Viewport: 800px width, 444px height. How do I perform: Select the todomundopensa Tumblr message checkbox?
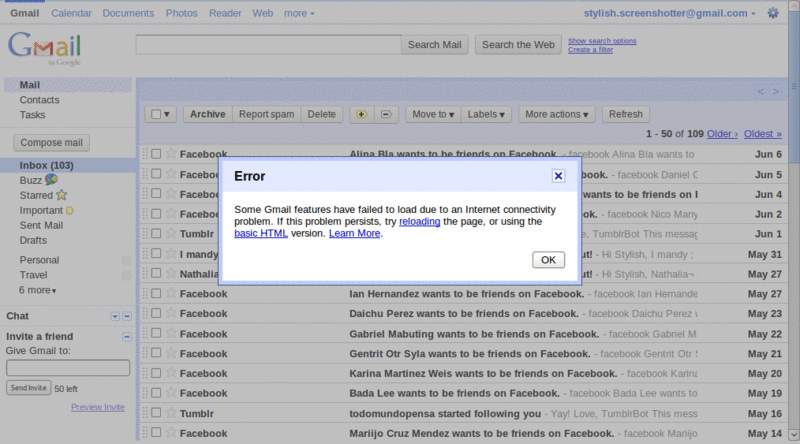[x=156, y=413]
